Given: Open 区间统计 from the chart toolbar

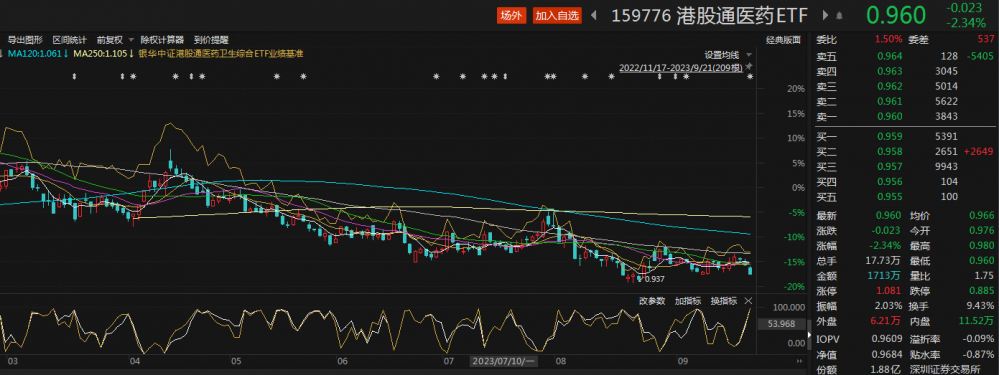Looking at the screenshot, I should [69, 39].
